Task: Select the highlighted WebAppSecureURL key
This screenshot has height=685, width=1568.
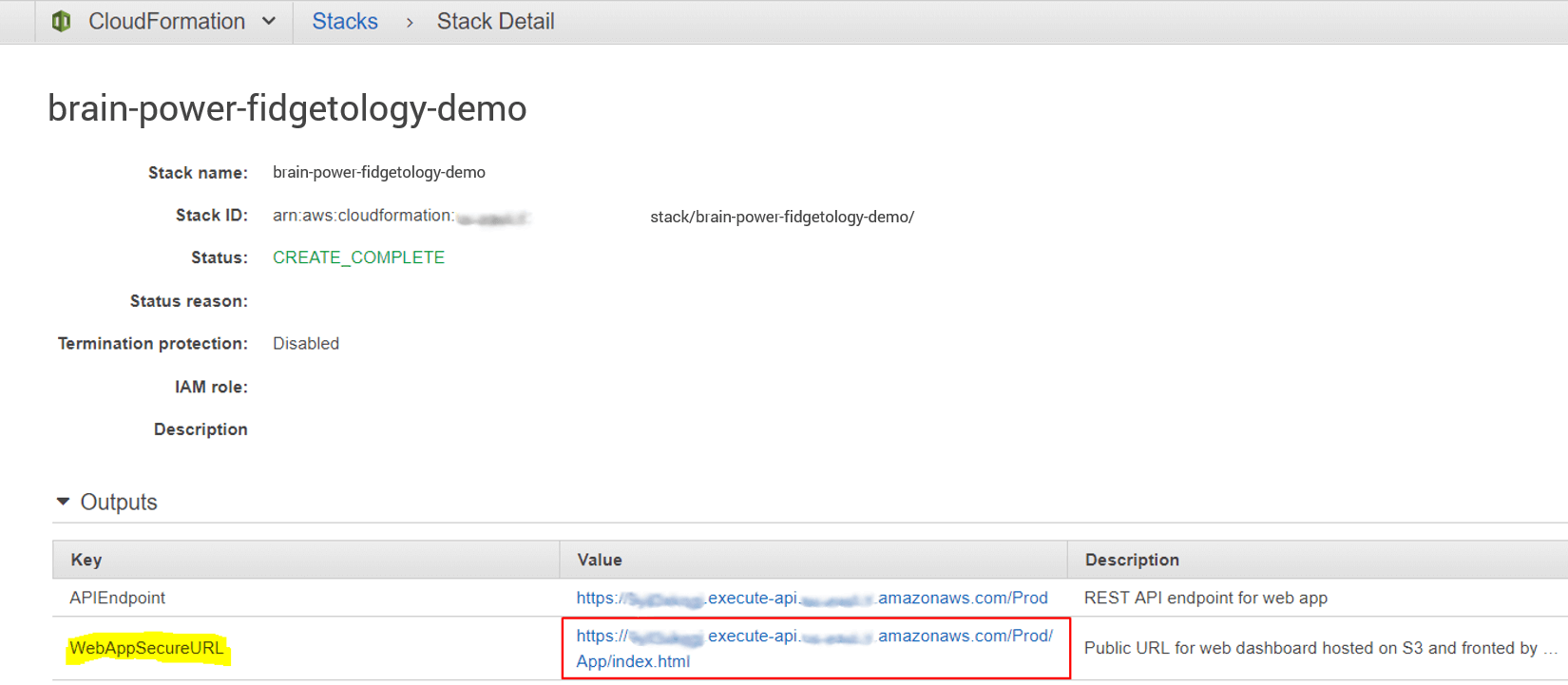Action: coord(147,648)
